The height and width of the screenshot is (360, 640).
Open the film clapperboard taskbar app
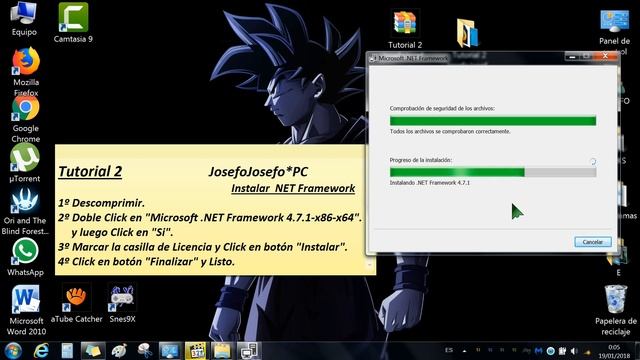pos(196,351)
